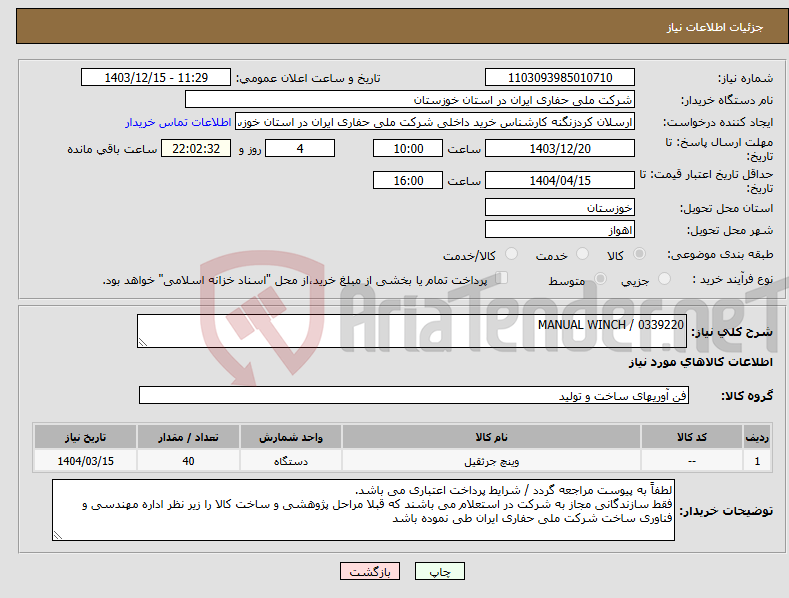
Task: Click the delivery province field خوزستان
Action: click(560, 207)
